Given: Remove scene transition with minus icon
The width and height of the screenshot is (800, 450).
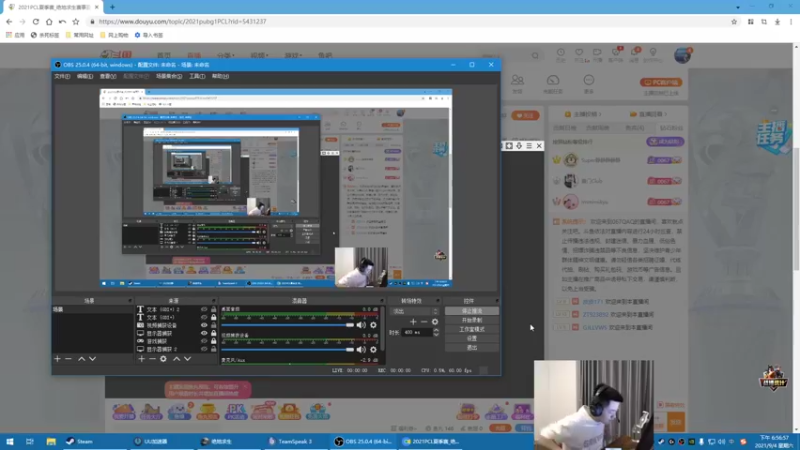Looking at the screenshot, I should tap(424, 321).
